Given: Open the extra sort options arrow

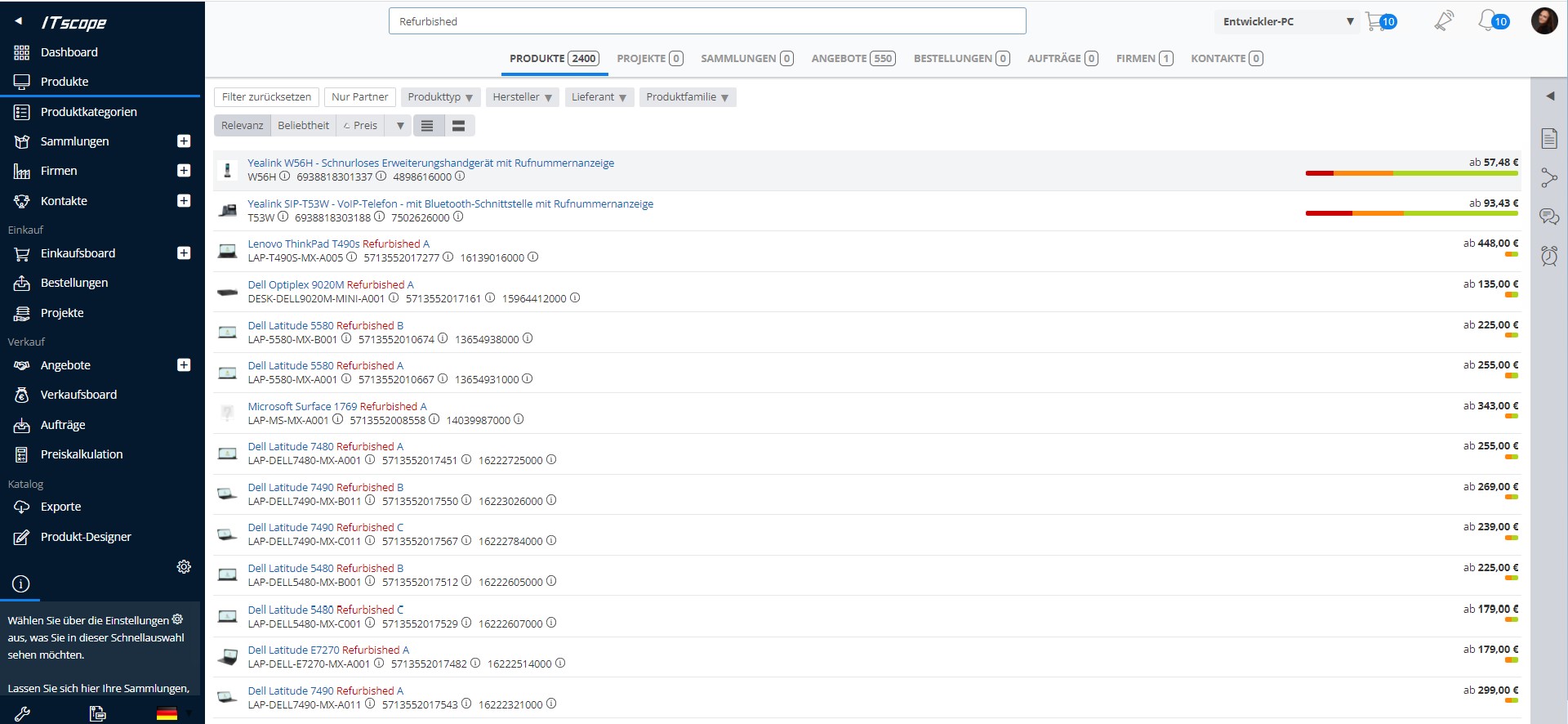Looking at the screenshot, I should click(400, 126).
